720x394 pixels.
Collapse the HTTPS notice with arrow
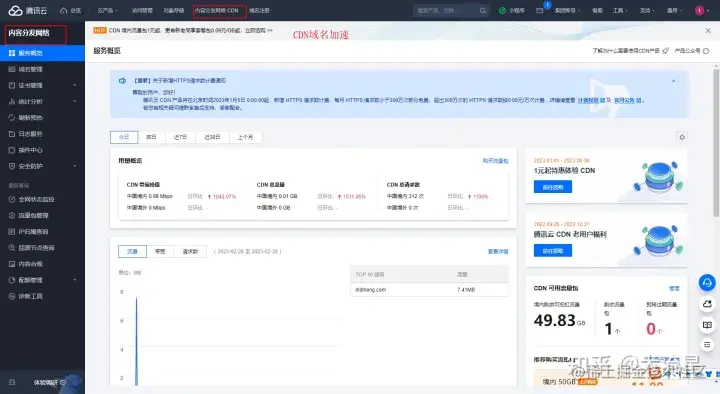pos(673,81)
